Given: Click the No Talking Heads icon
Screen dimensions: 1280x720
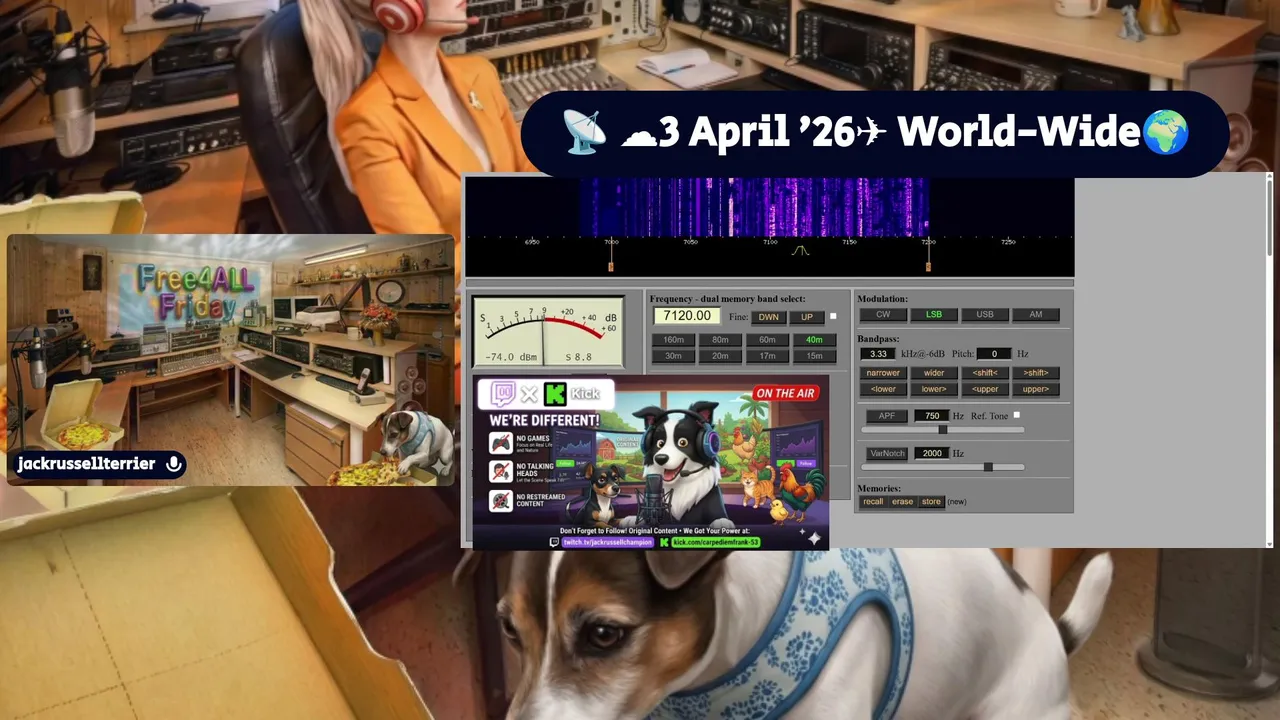Looking at the screenshot, I should (501, 471).
